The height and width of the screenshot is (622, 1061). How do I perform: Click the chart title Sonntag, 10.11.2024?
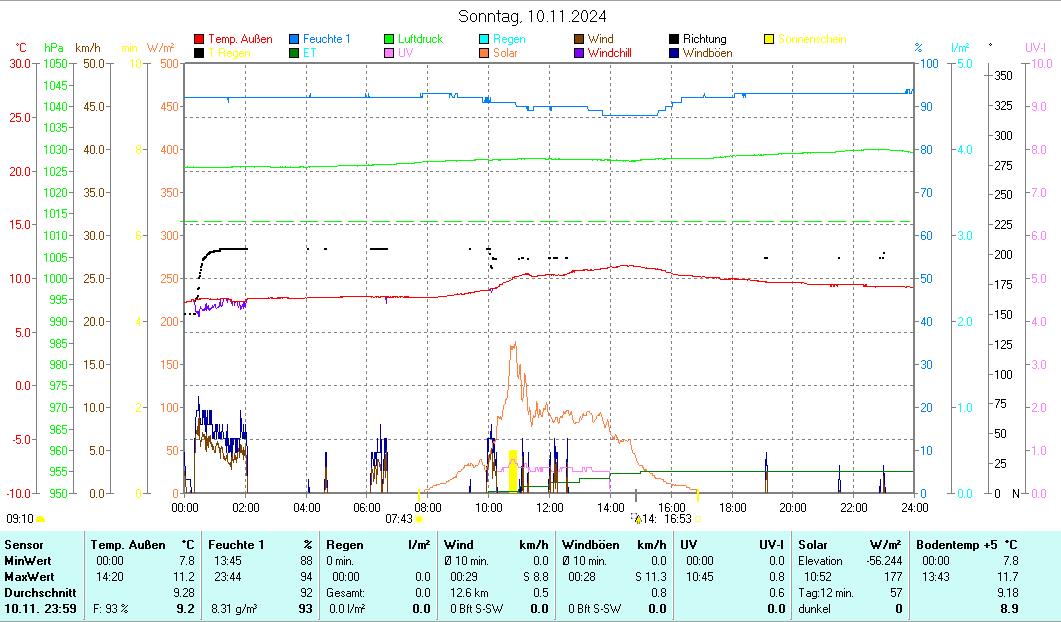click(x=531, y=16)
